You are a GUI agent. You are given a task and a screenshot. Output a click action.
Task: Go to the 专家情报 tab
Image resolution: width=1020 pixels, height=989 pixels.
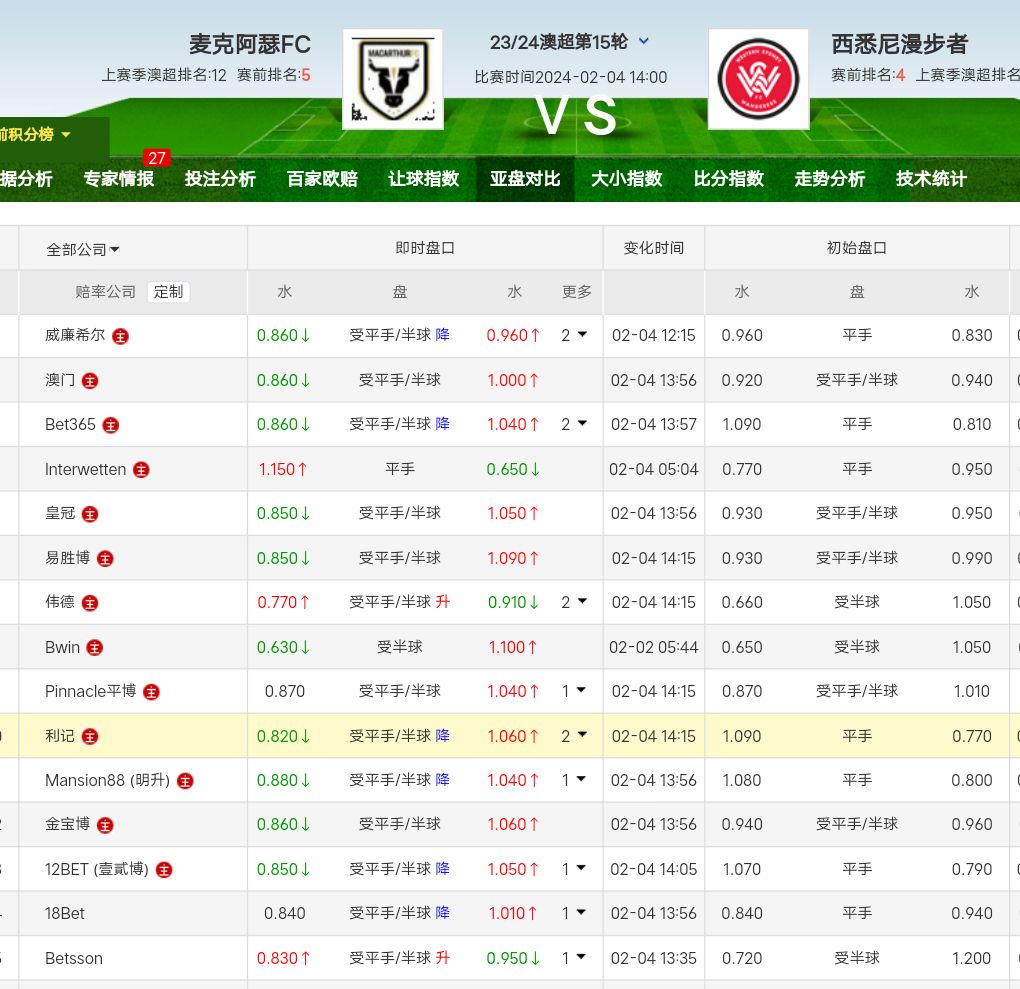pyautogui.click(x=119, y=179)
